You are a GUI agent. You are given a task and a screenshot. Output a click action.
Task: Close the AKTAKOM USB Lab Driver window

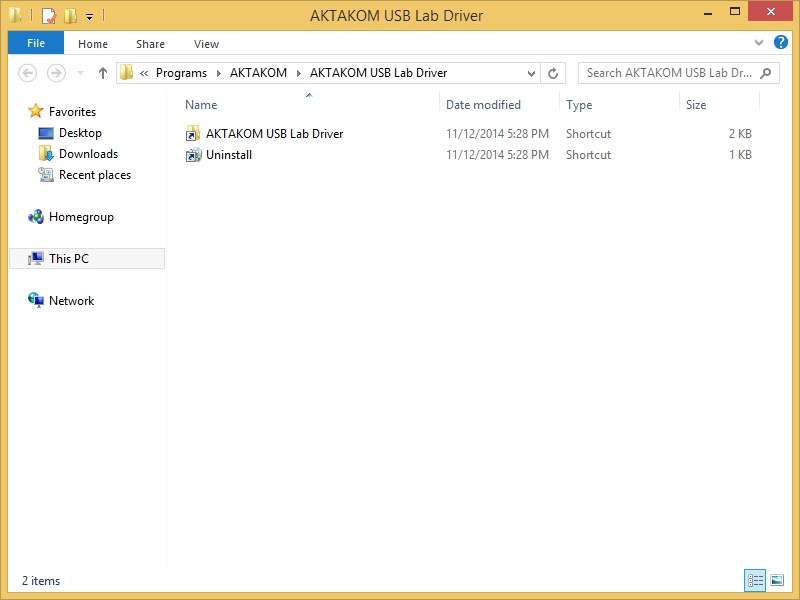pyautogui.click(x=770, y=11)
